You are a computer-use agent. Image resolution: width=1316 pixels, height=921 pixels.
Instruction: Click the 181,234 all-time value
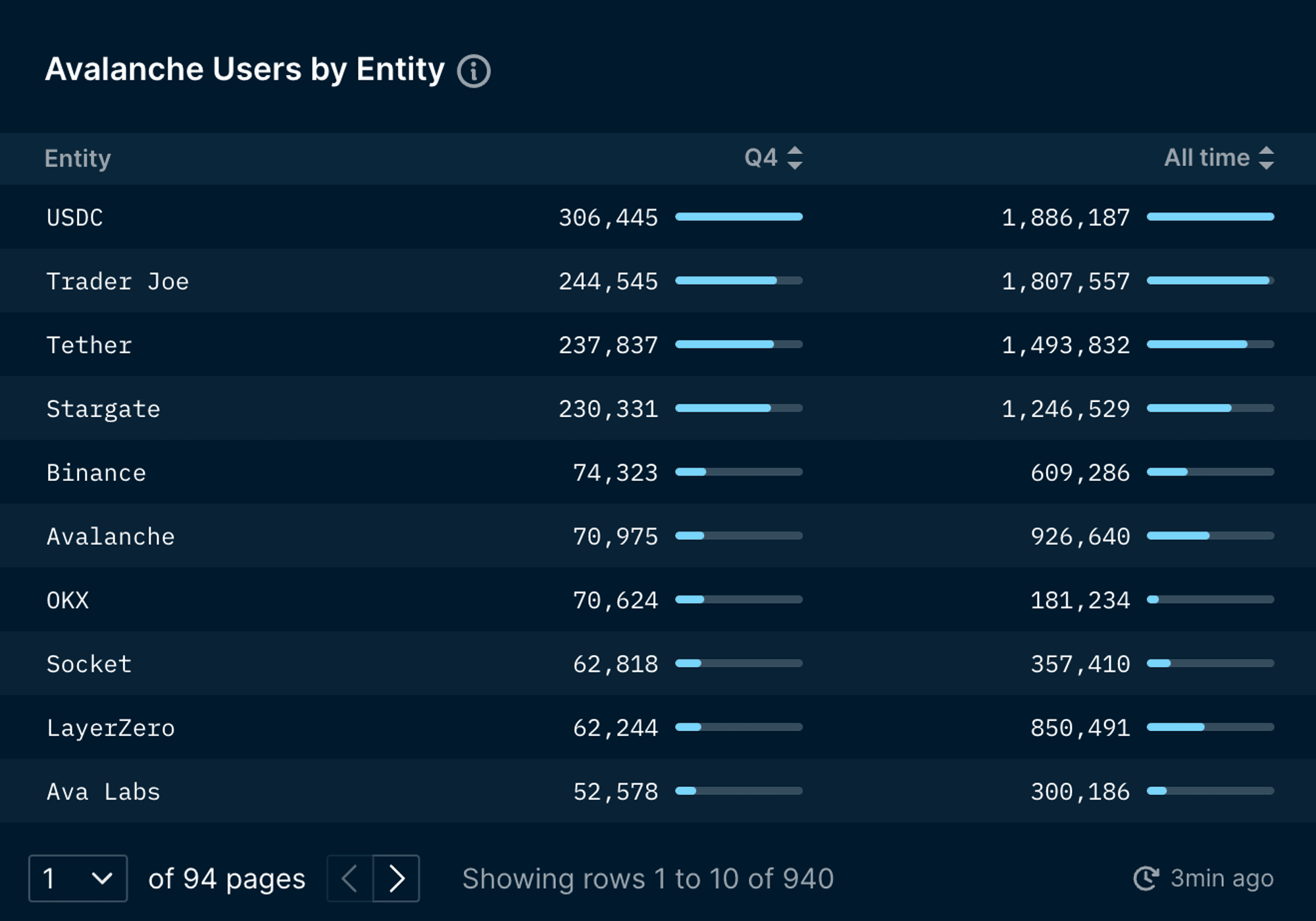point(1080,601)
